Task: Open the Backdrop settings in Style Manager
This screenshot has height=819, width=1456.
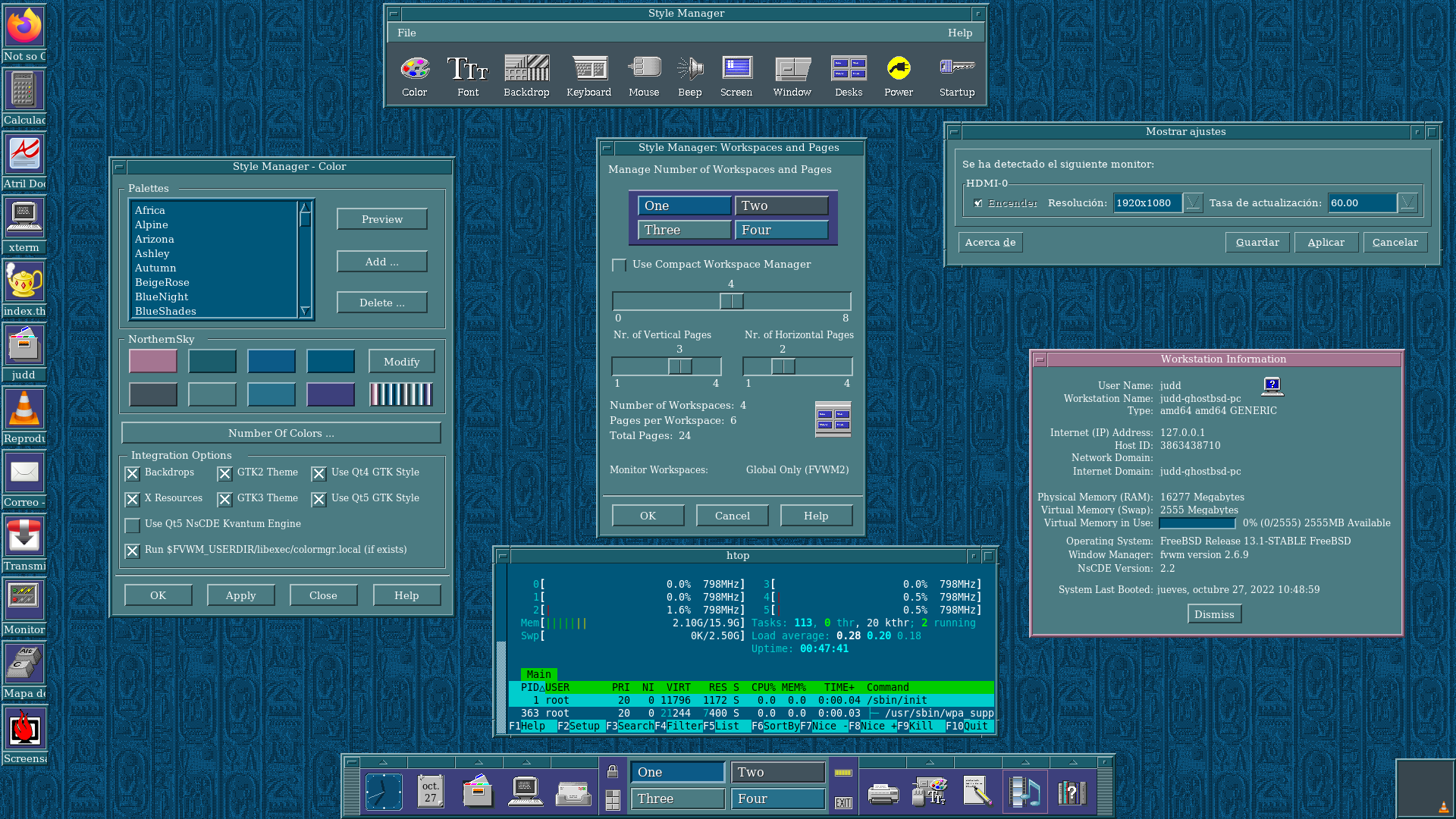Action: [526, 76]
